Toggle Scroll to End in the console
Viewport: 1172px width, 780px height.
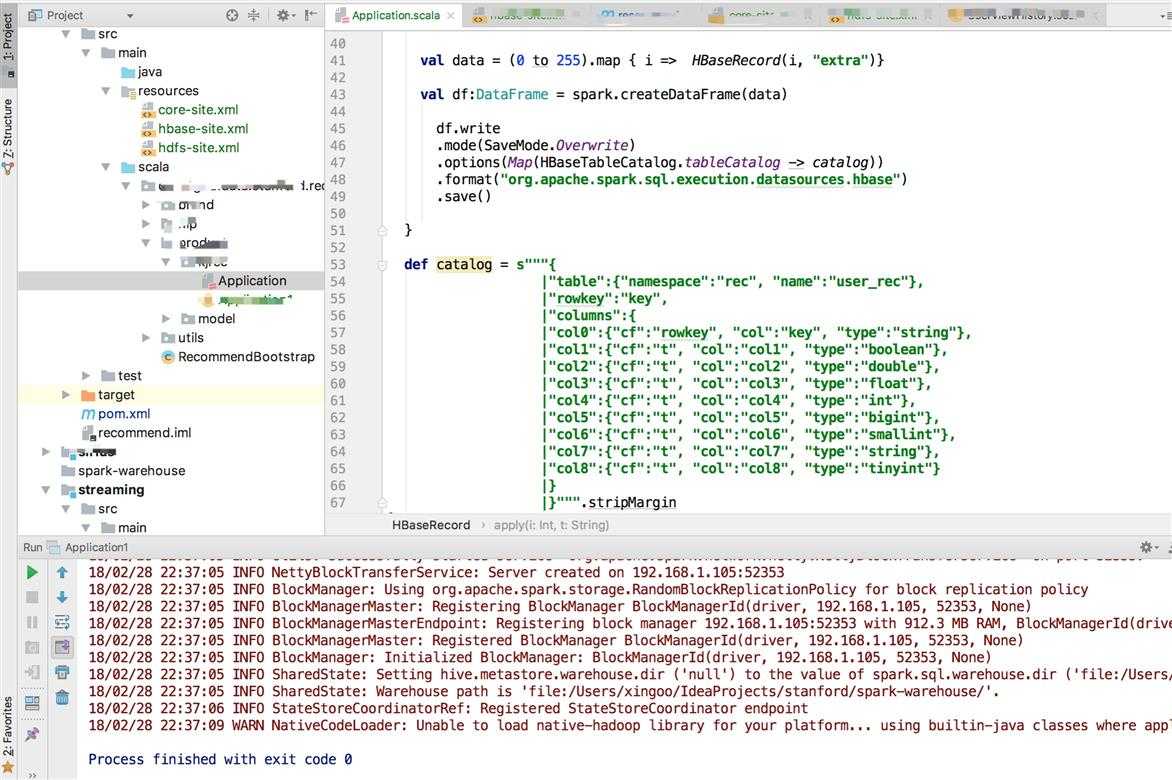click(x=62, y=647)
